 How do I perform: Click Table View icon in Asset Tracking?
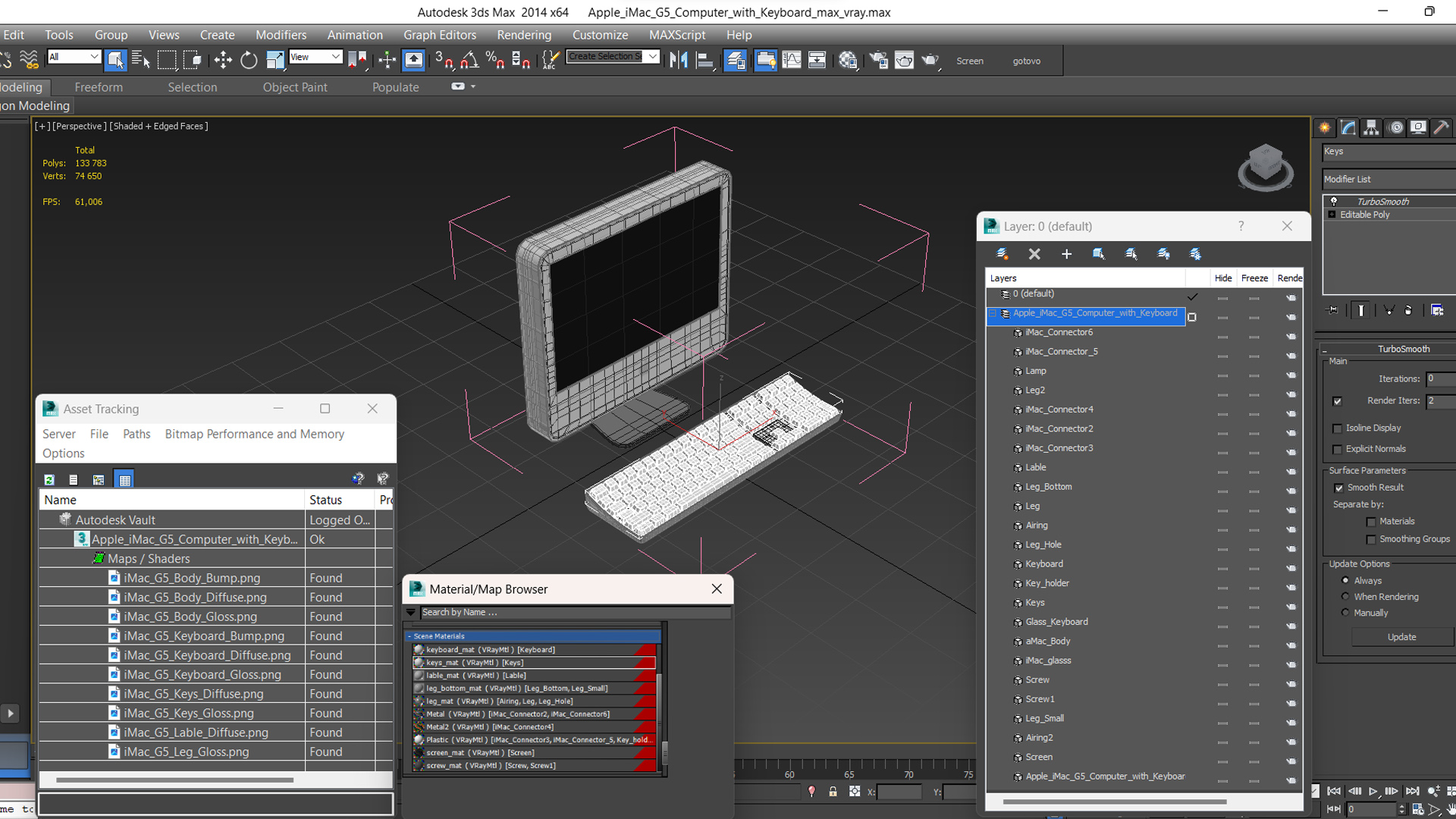point(125,479)
